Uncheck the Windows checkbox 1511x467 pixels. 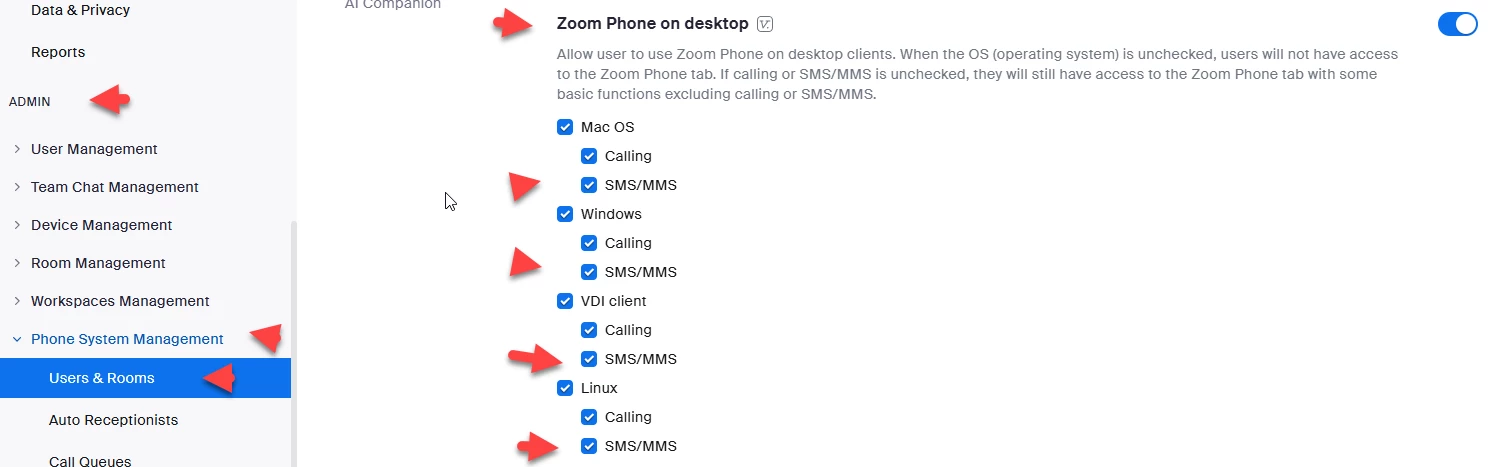[565, 214]
